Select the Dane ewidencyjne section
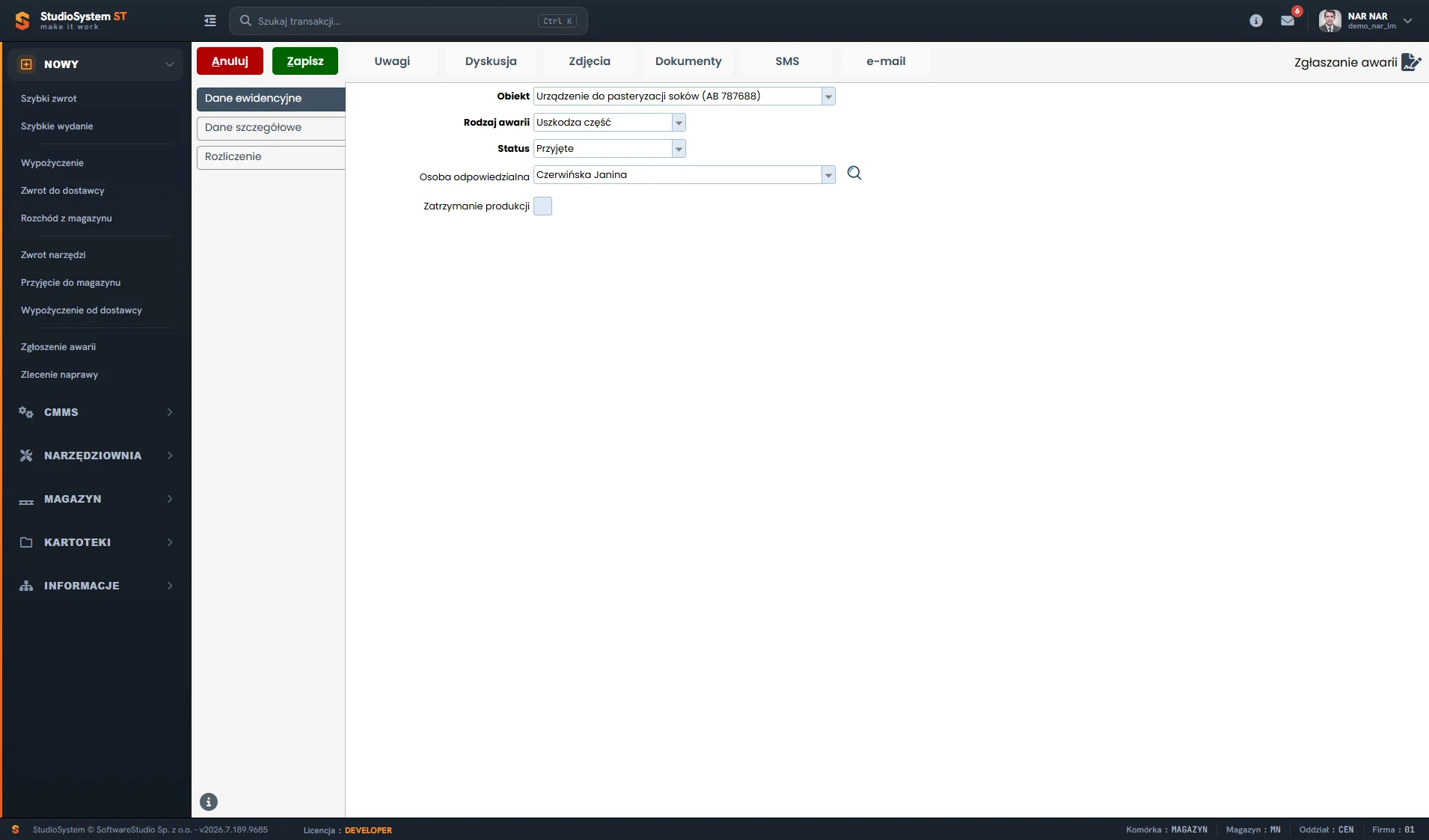The image size is (1429, 840). click(x=271, y=99)
